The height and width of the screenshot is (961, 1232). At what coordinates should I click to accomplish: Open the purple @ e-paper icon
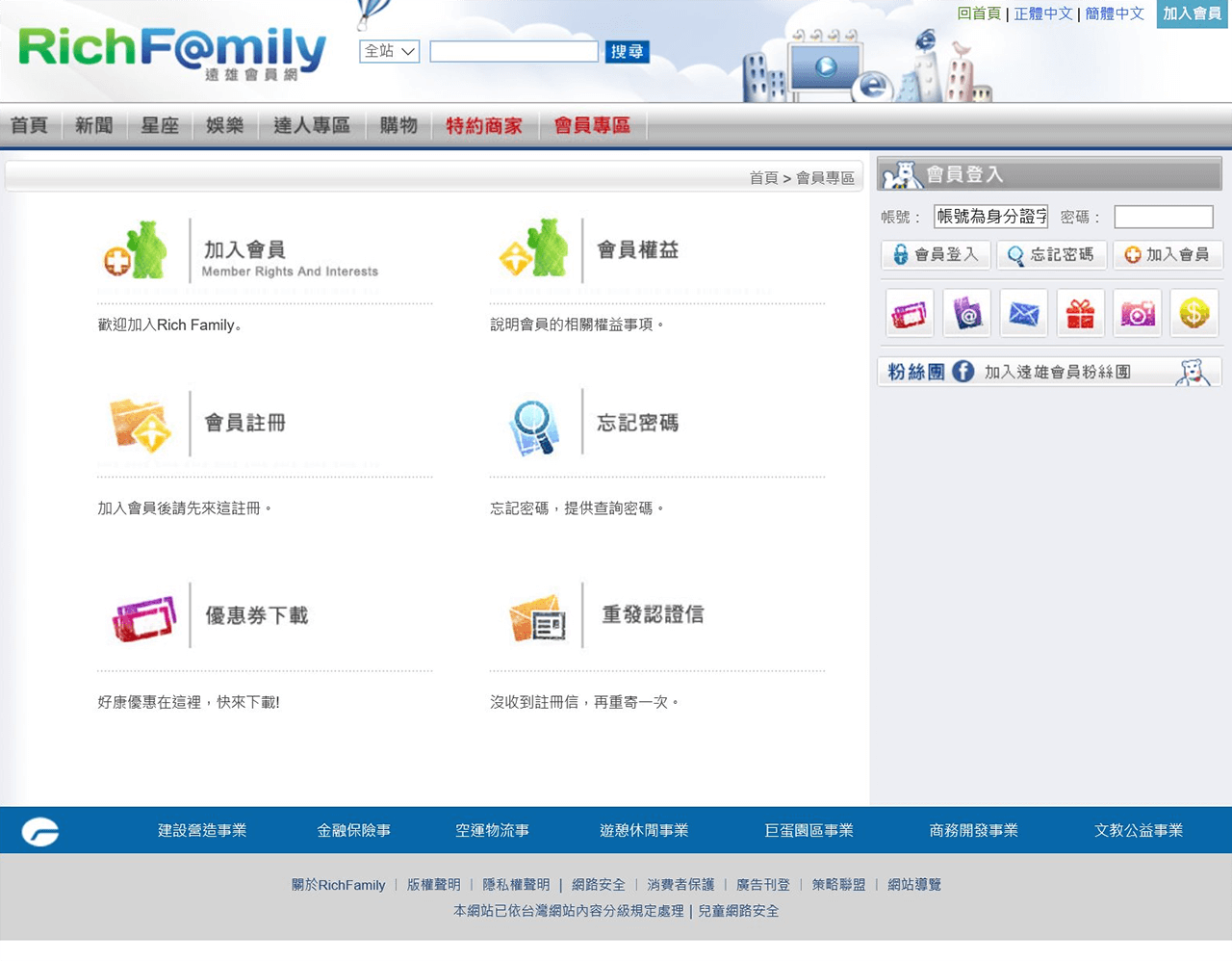coord(966,313)
